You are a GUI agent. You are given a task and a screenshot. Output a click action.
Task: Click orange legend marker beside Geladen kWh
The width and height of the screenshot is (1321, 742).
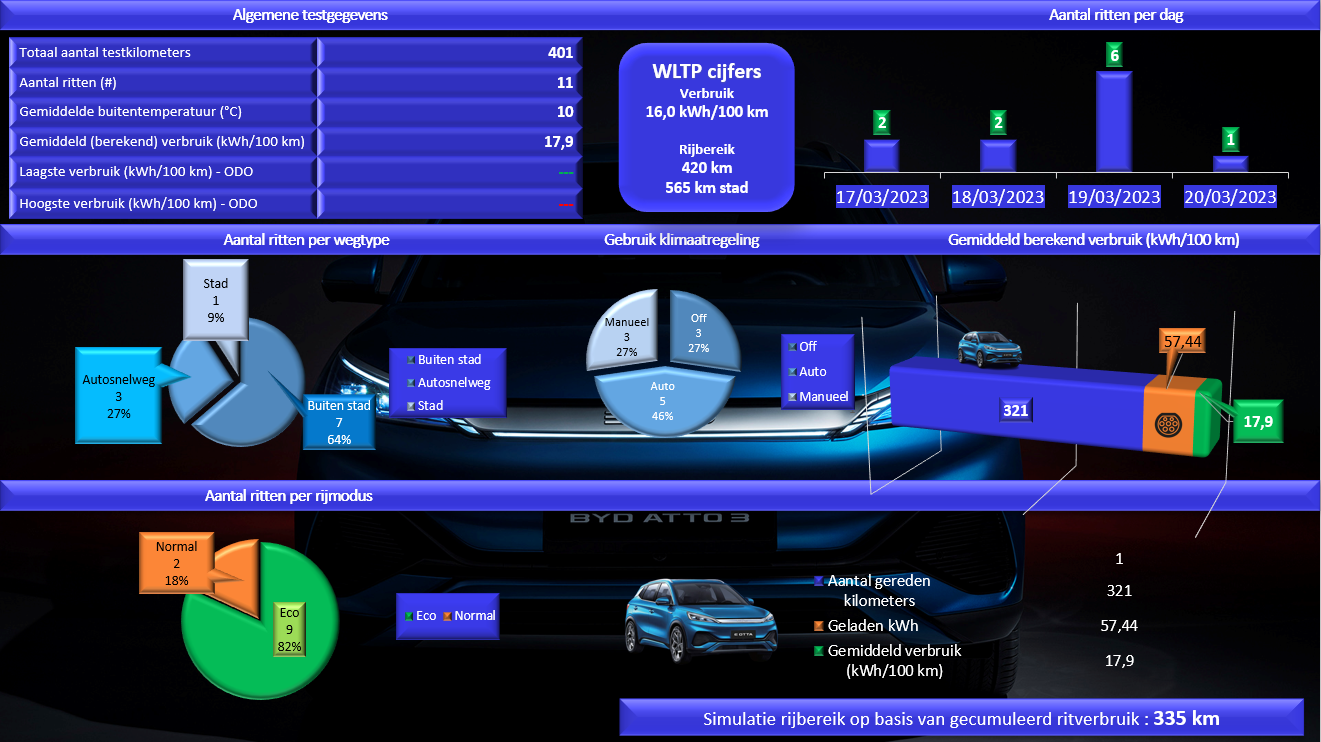(819, 626)
